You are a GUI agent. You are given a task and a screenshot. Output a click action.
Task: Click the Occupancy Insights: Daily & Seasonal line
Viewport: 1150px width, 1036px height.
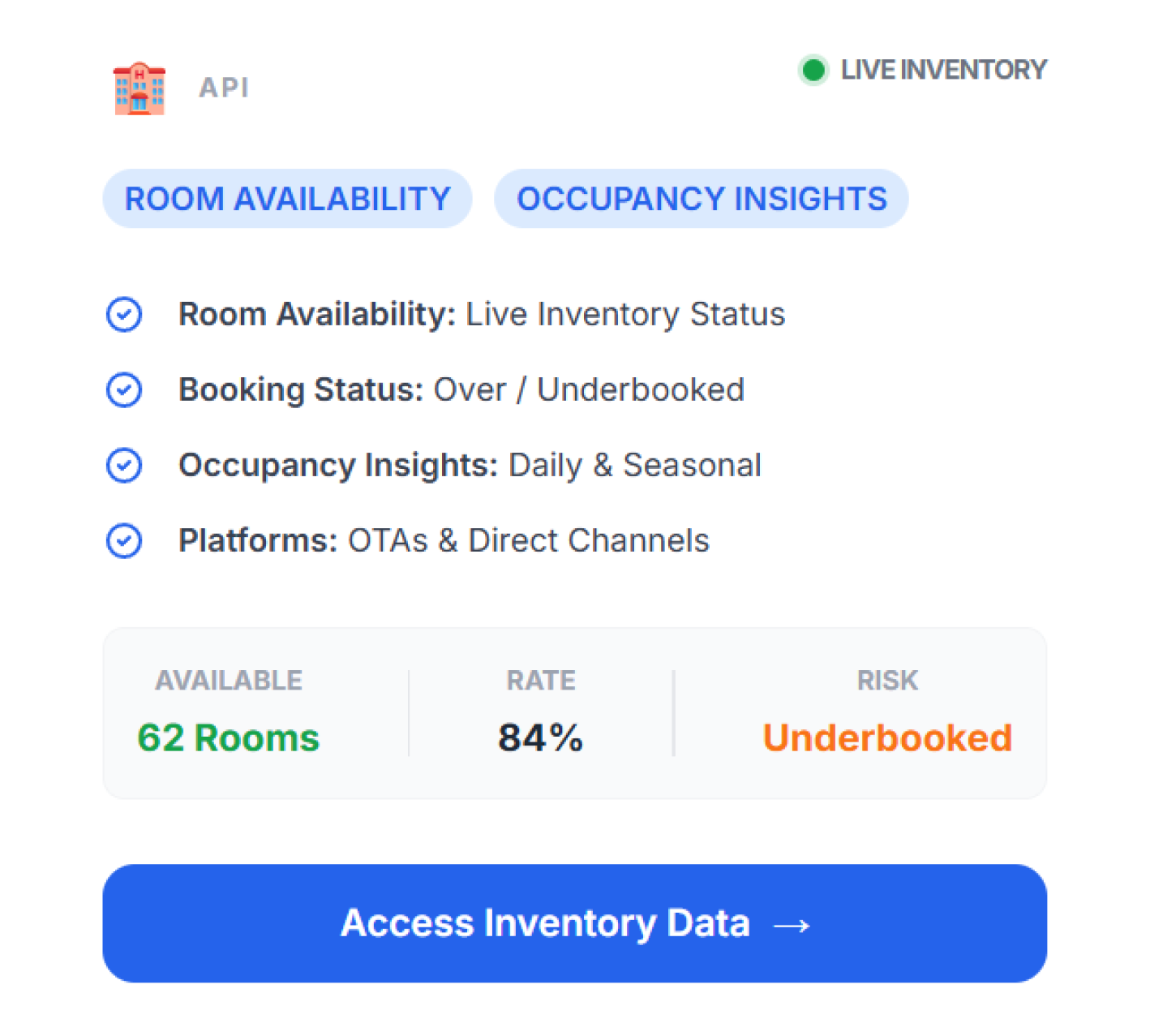pos(470,466)
